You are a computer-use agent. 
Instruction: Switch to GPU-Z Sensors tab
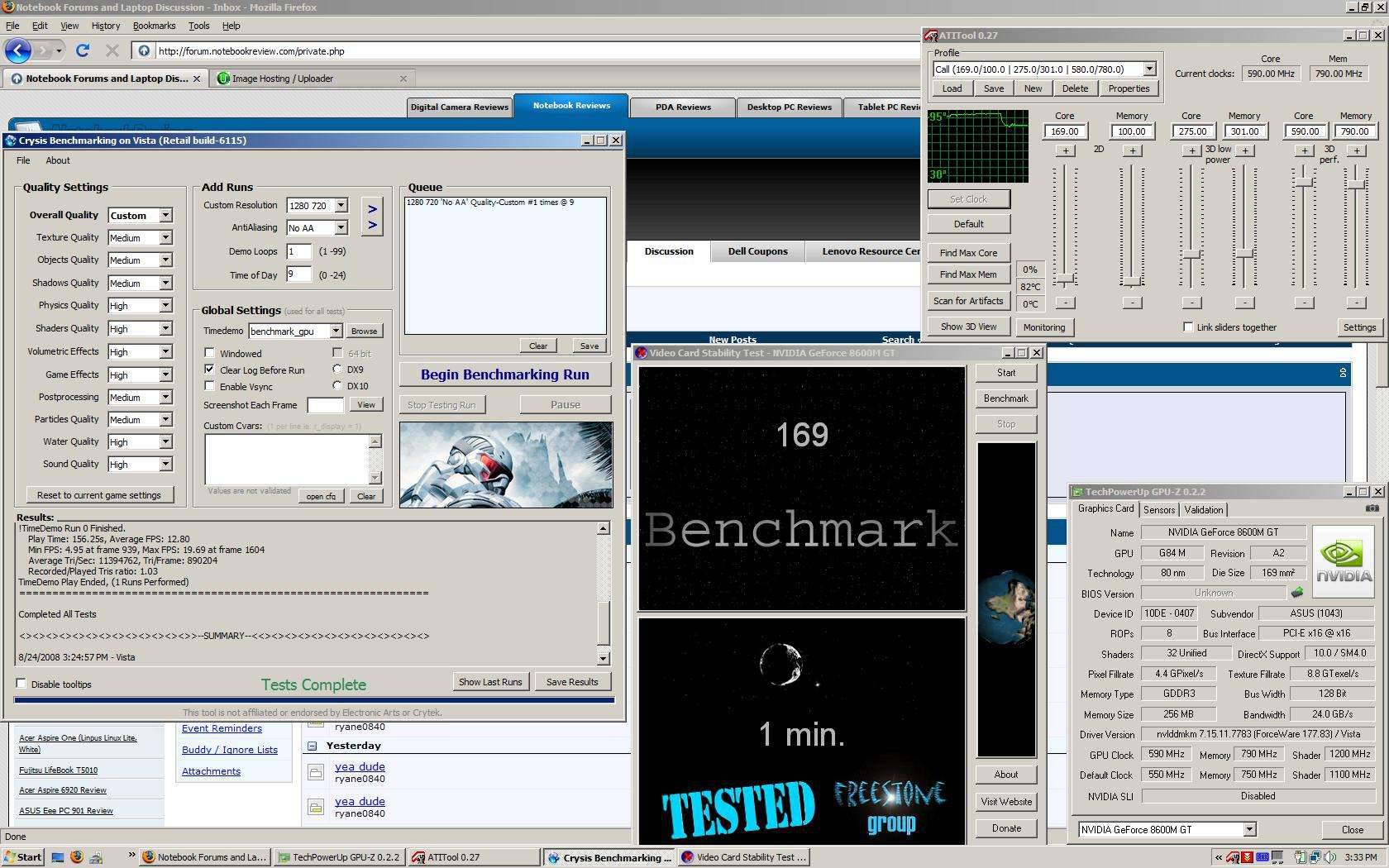click(1159, 510)
